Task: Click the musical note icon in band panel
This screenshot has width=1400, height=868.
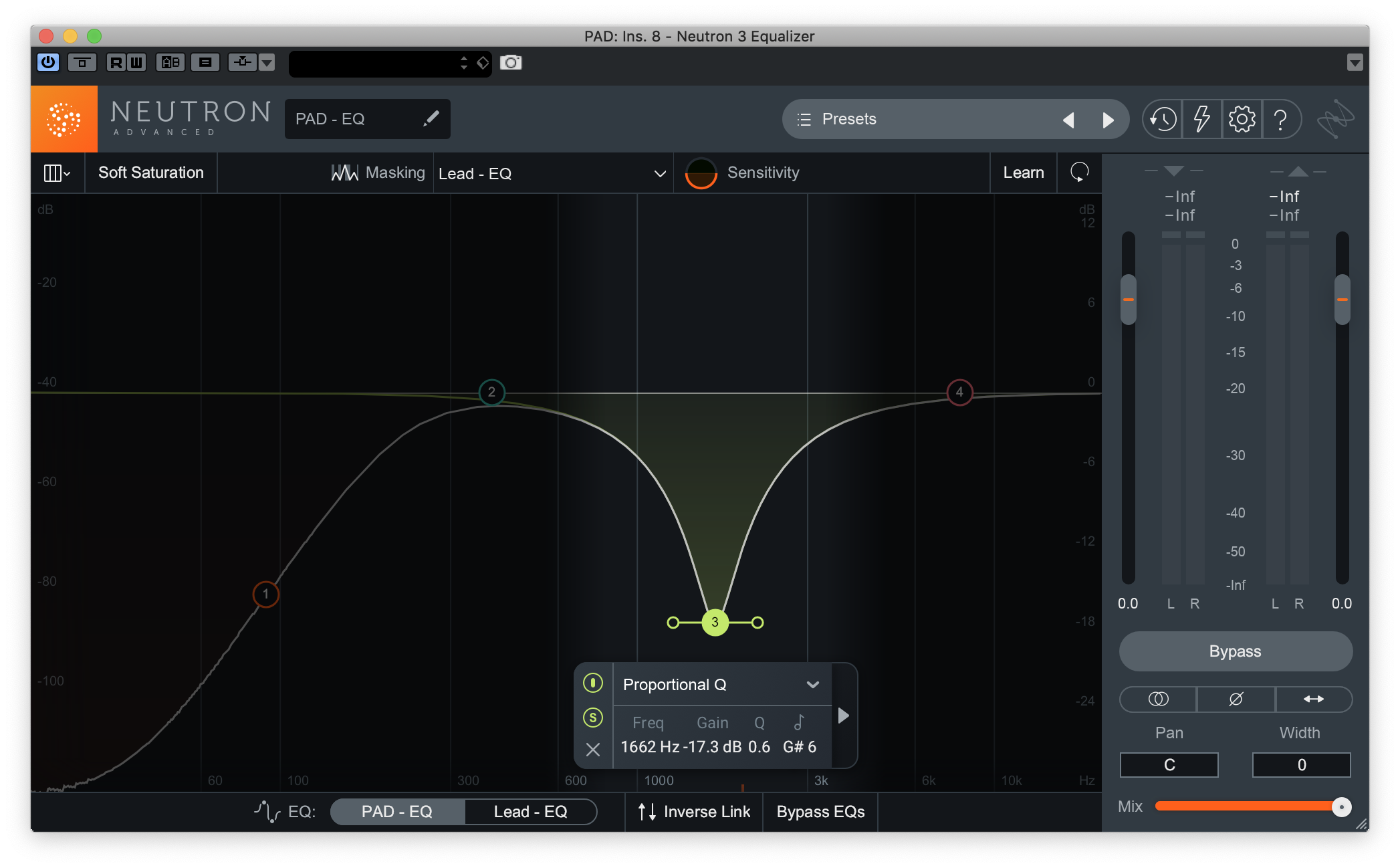Action: (799, 722)
